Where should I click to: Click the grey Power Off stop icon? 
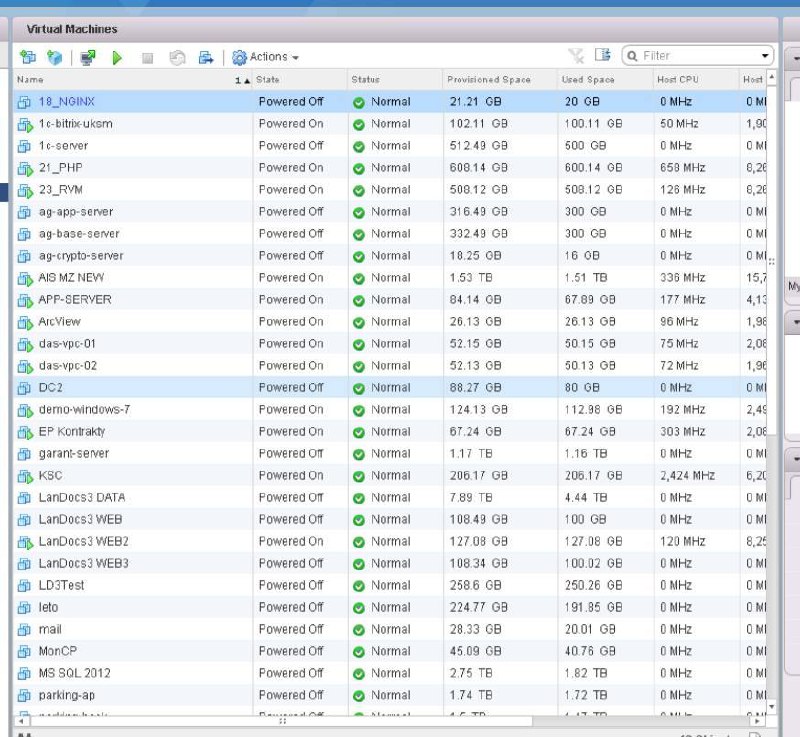(147, 58)
